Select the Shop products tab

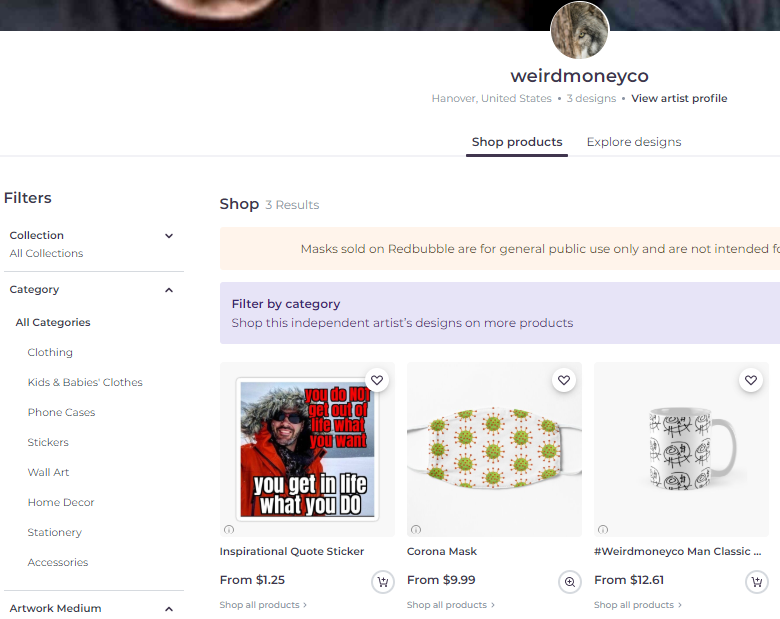(x=517, y=142)
